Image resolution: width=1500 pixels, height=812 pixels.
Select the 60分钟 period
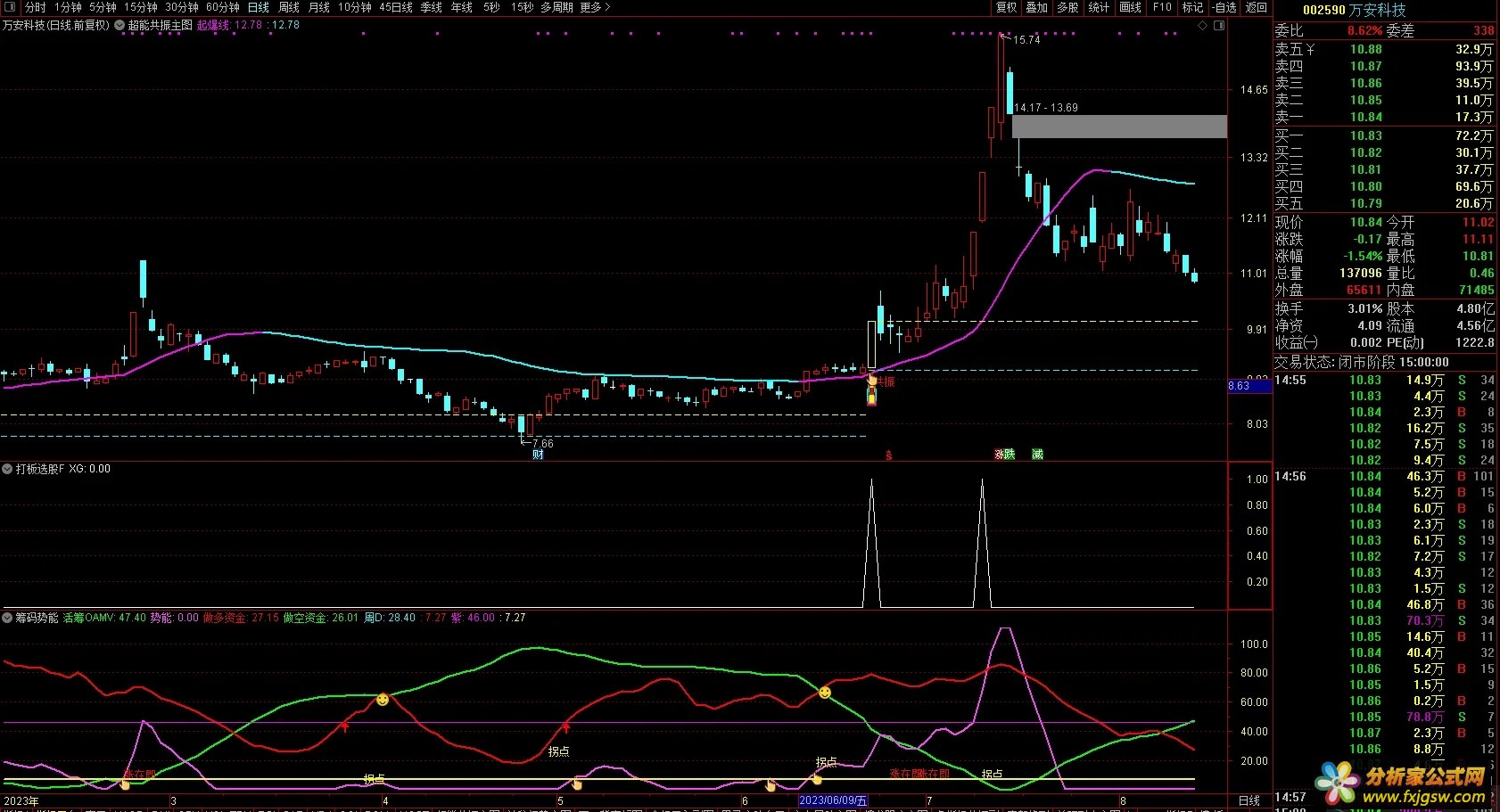223,7
